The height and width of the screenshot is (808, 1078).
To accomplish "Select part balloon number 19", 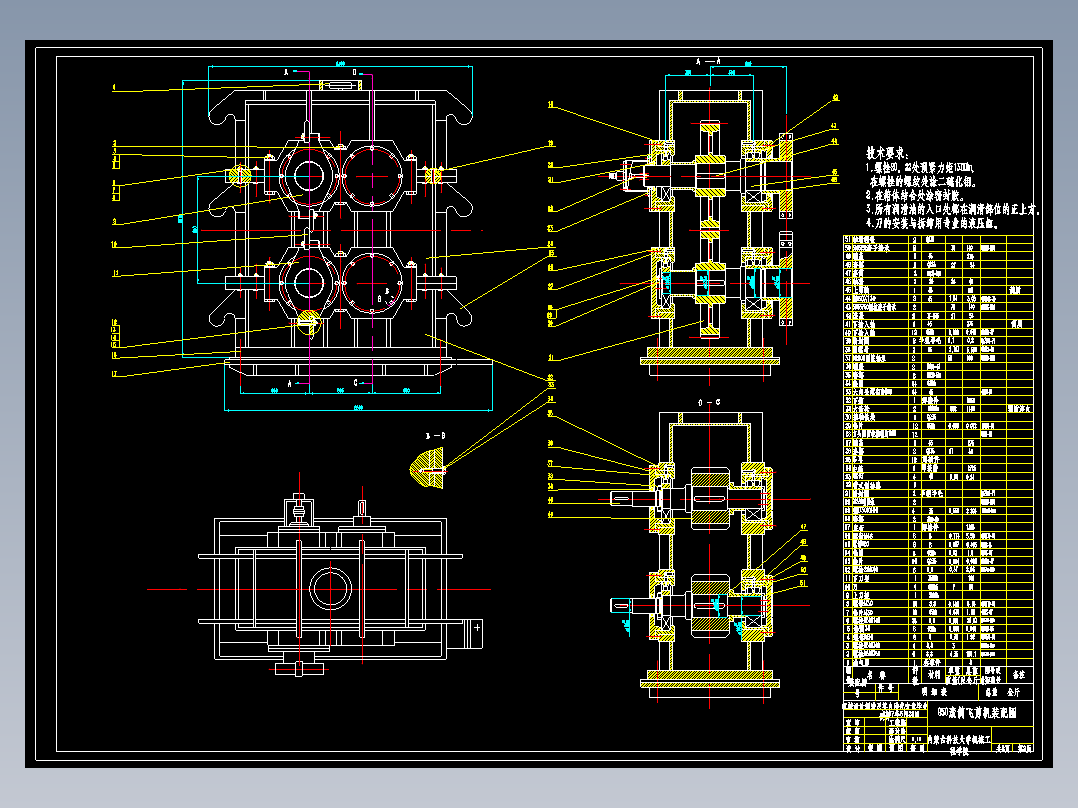I will pos(551,144).
